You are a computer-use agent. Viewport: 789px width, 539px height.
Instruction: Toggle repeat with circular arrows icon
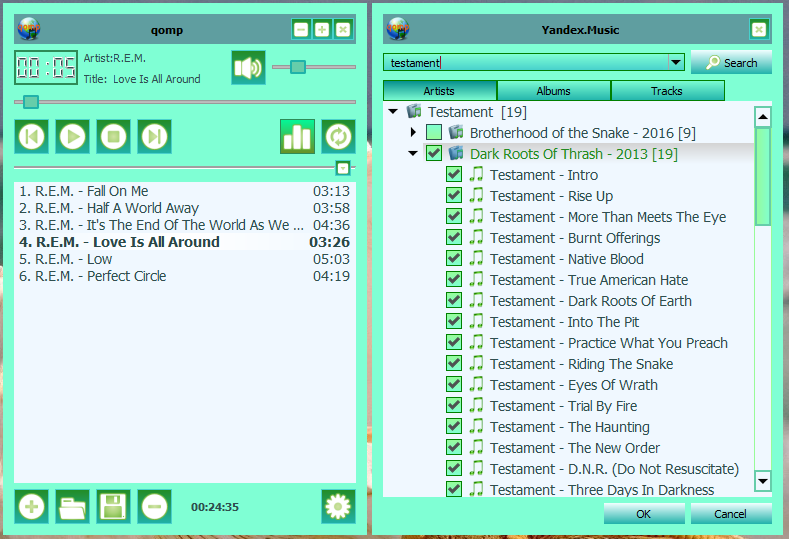click(338, 136)
